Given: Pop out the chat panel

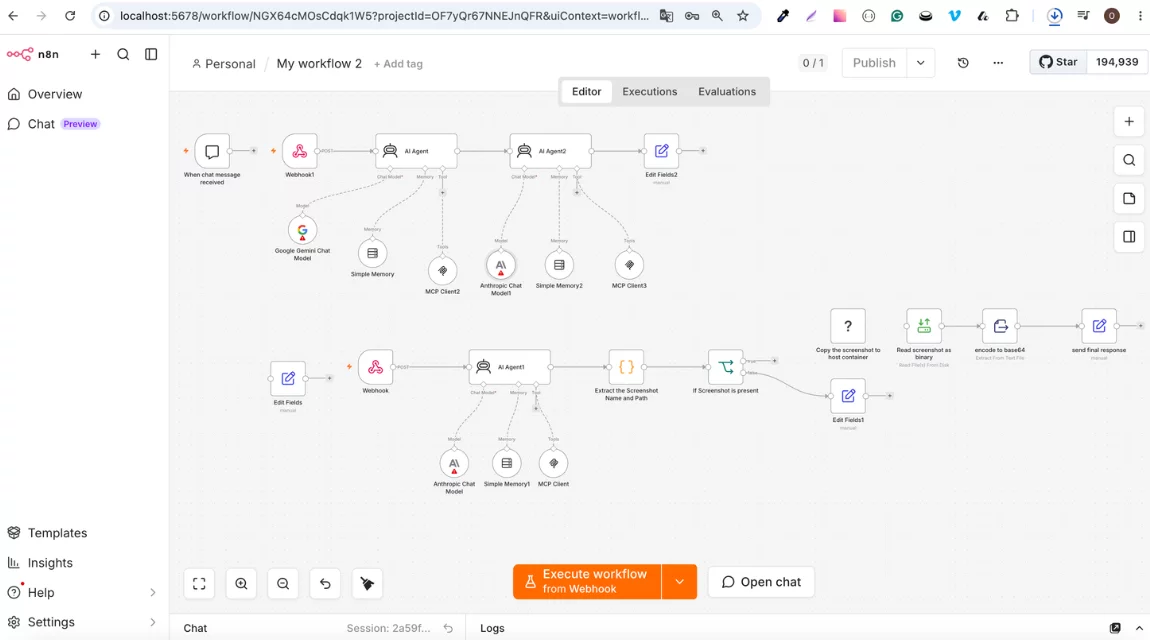Looking at the screenshot, I should (1115, 628).
